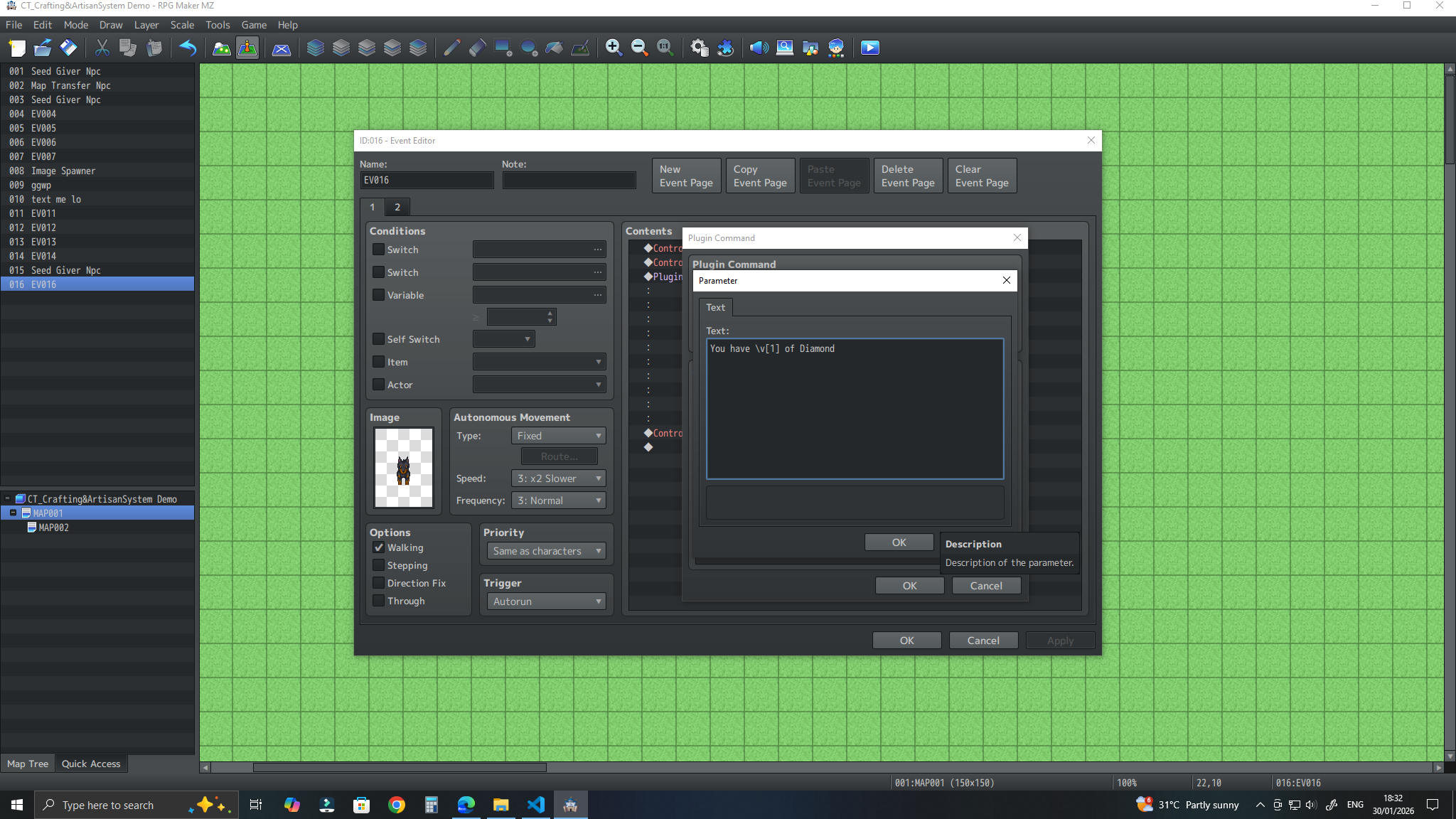Enable the Through checkbox
The height and width of the screenshot is (819, 1456).
click(379, 601)
